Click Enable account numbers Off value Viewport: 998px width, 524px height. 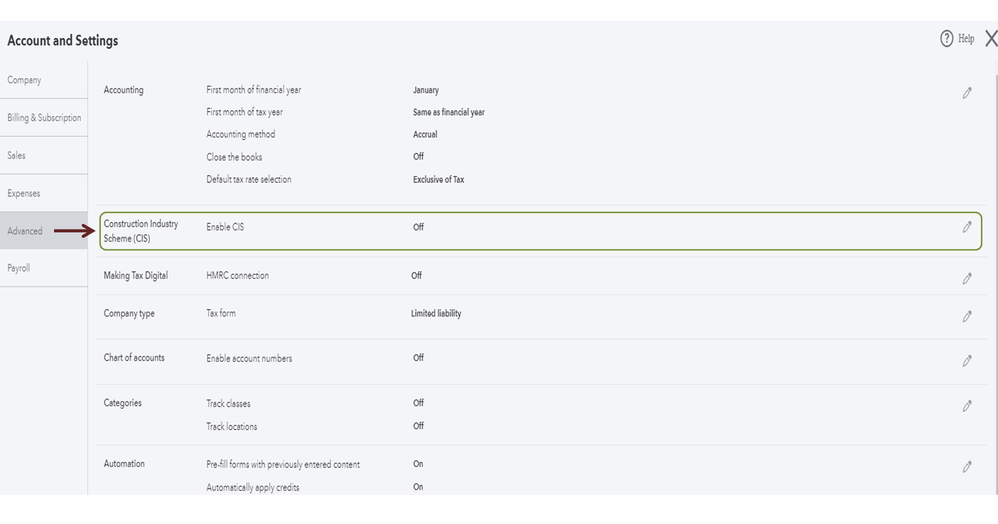tap(418, 357)
